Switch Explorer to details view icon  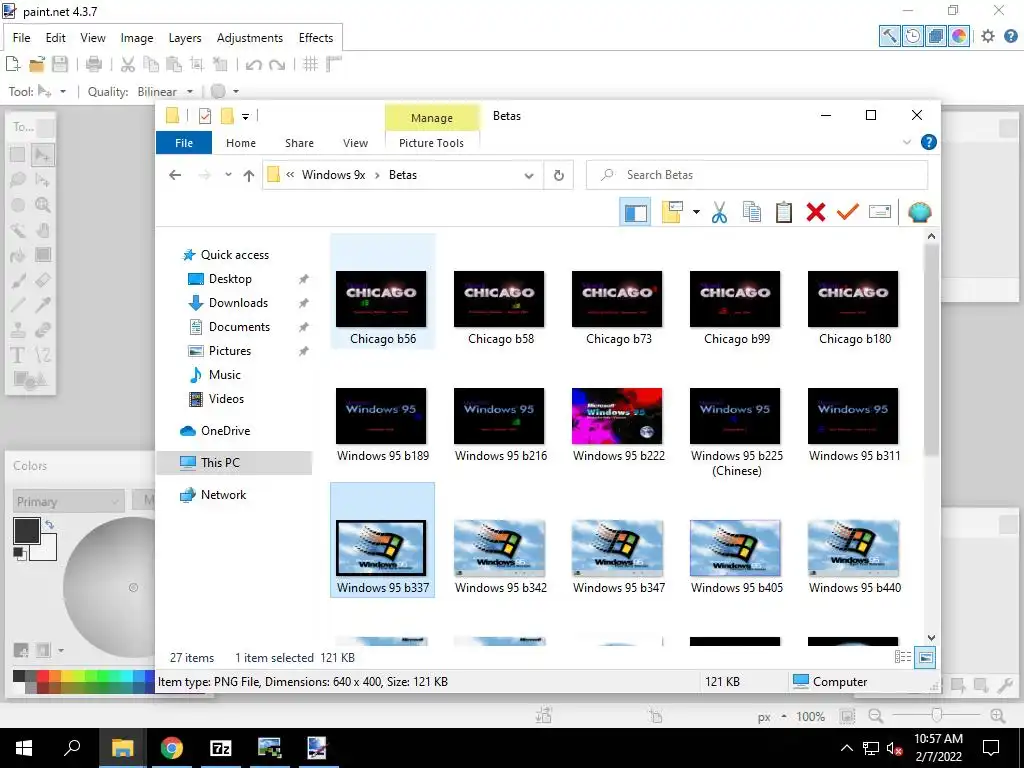pos(903,658)
